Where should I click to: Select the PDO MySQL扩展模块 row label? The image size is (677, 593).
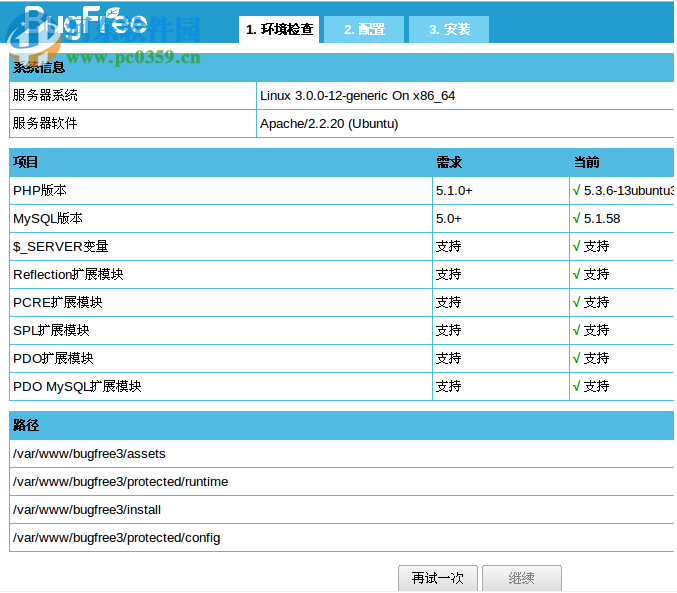click(77, 386)
